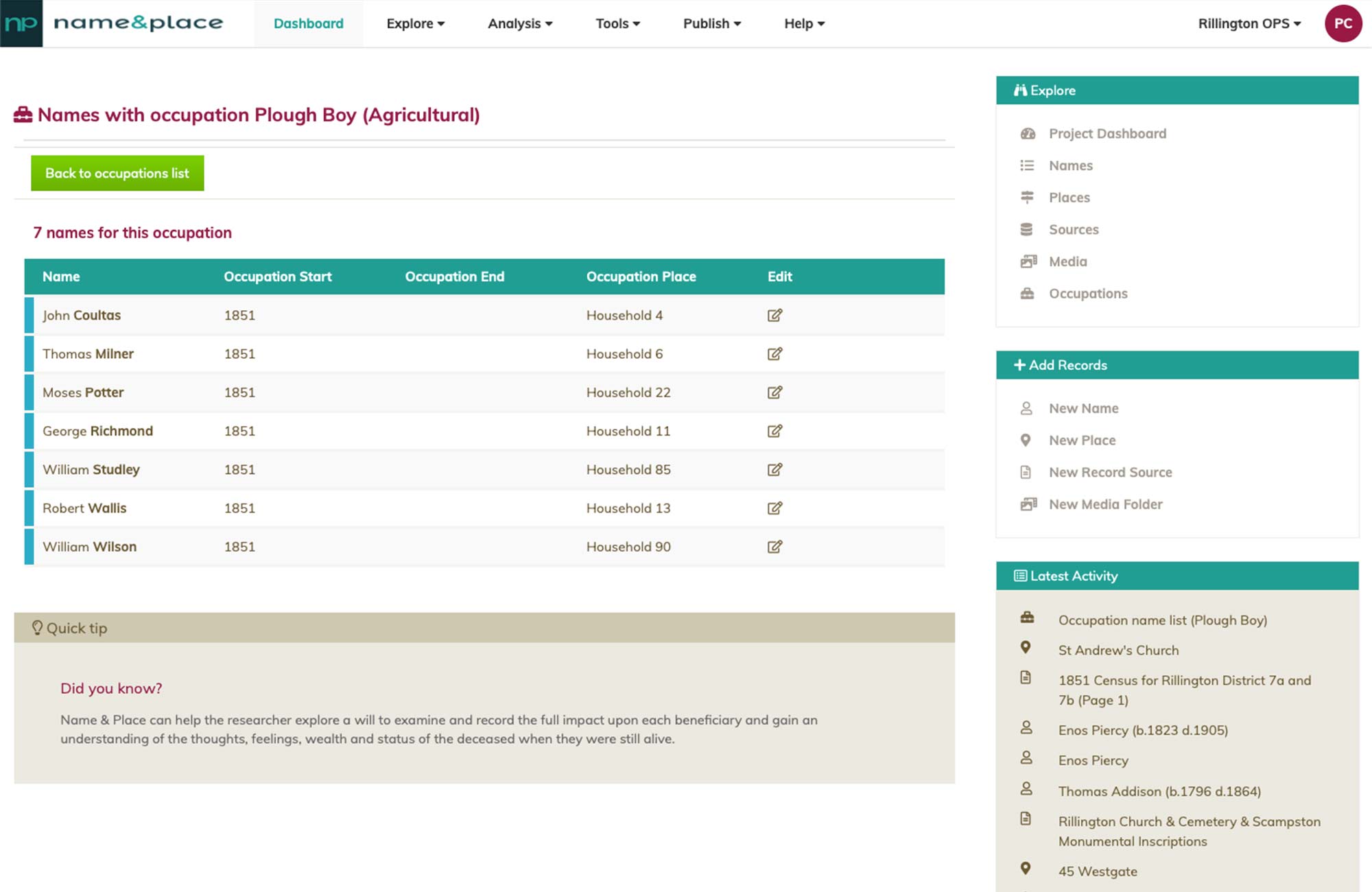The width and height of the screenshot is (1372, 892).
Task: Open the Project Dashboard link
Action: point(1107,133)
